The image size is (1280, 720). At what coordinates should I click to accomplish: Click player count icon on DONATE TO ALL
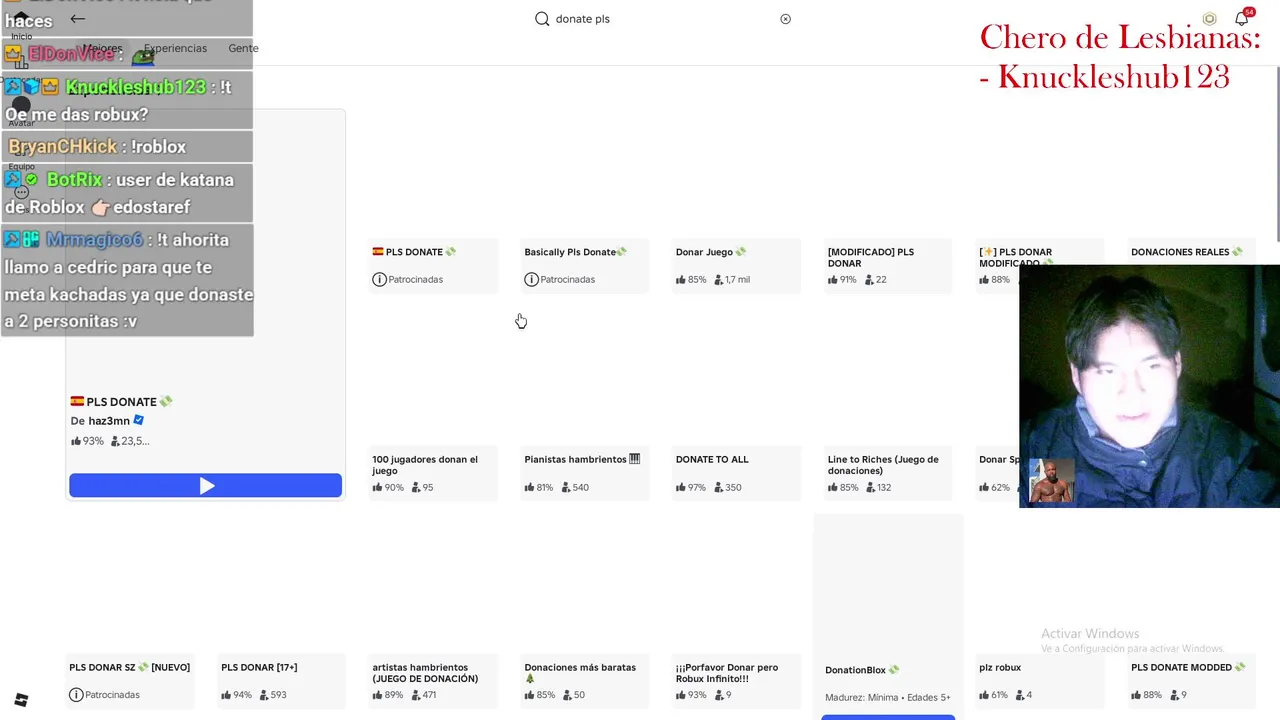718,487
